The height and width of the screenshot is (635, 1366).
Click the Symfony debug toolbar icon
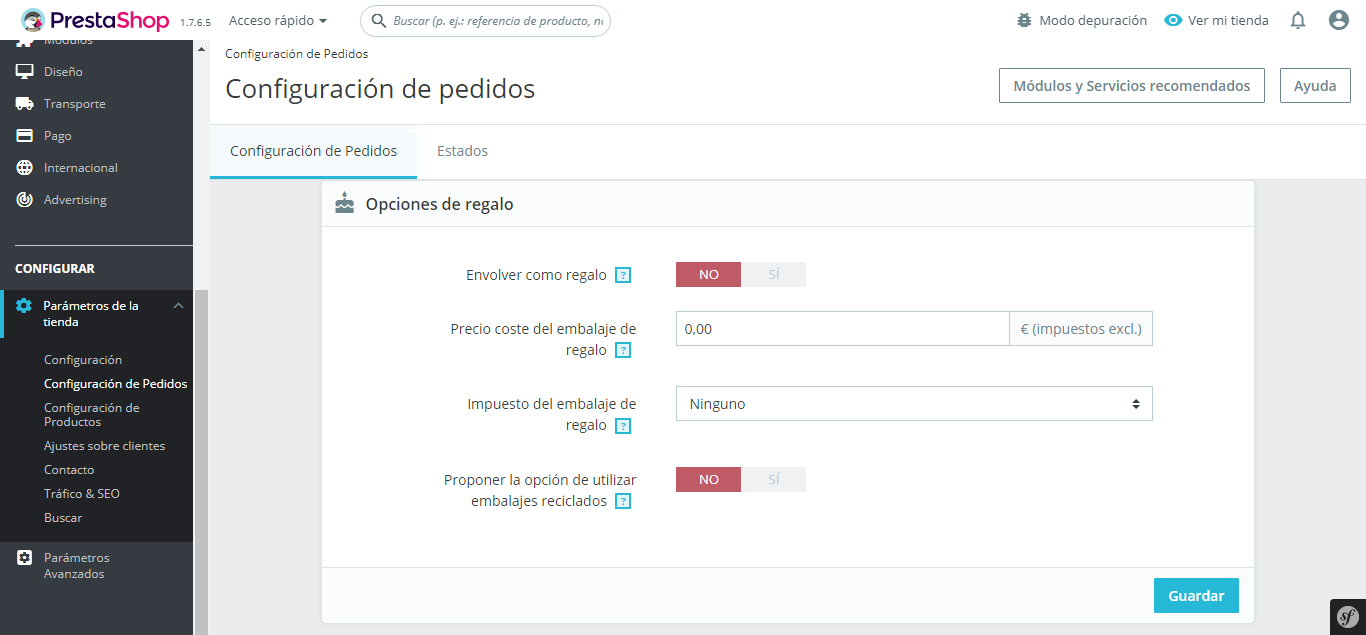click(1347, 617)
